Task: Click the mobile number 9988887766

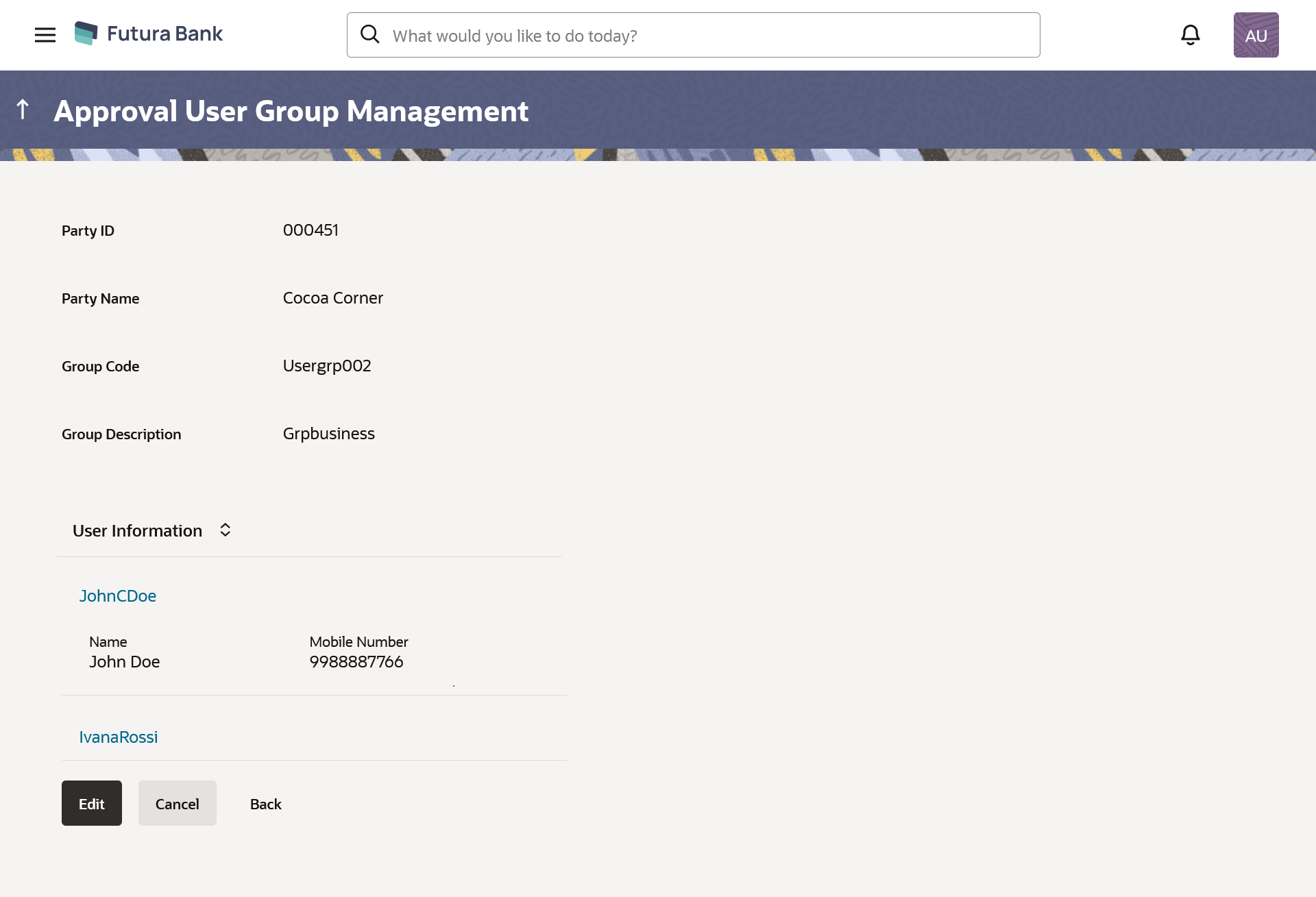Action: (x=356, y=662)
